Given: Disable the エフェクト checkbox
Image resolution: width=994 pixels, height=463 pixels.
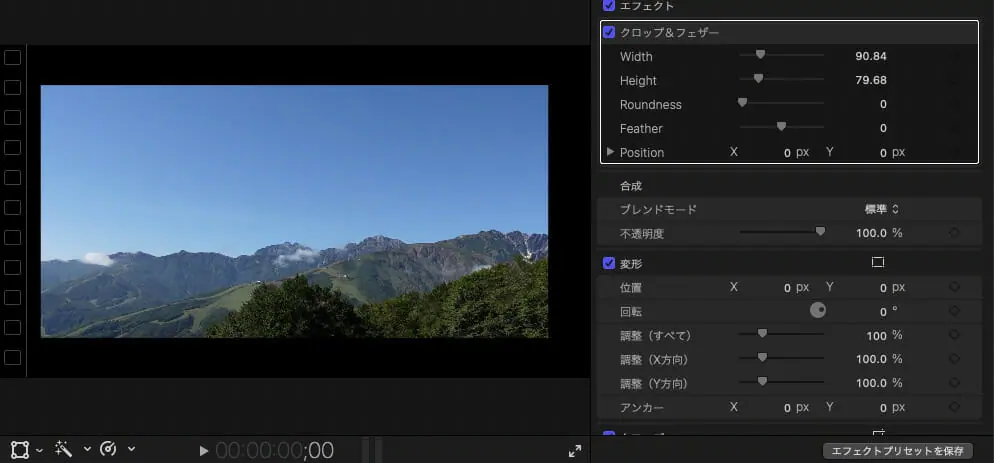Looking at the screenshot, I should tap(609, 6).
